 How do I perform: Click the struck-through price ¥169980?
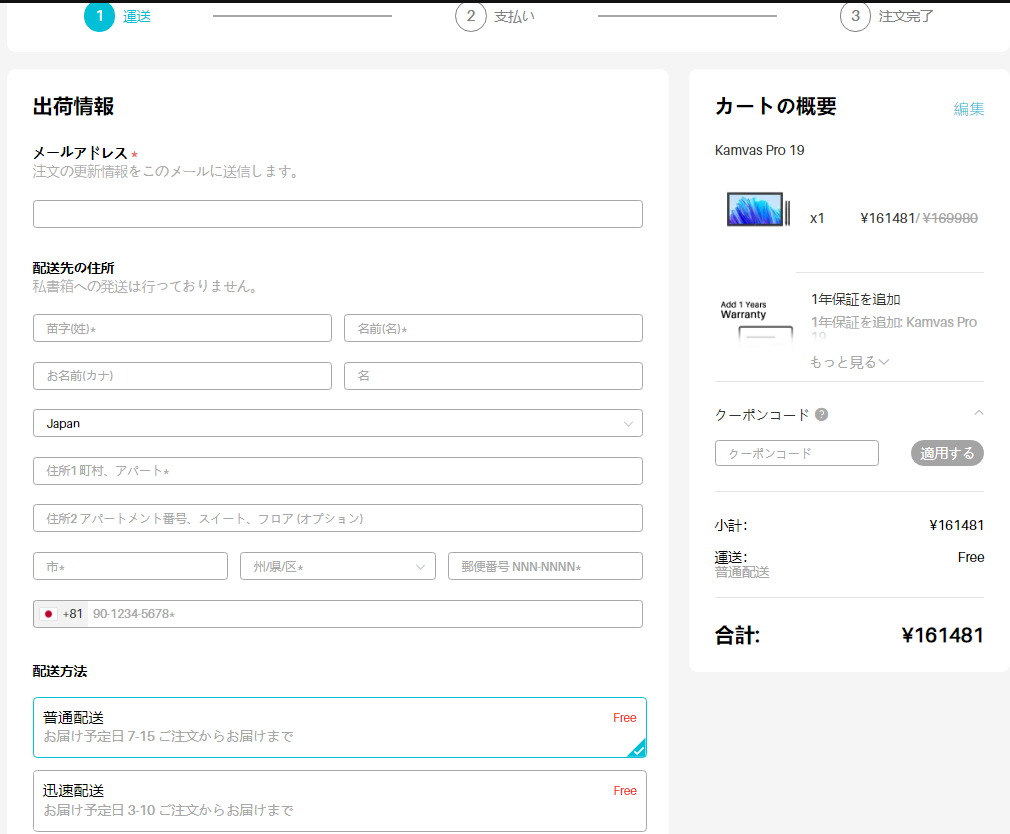click(950, 218)
